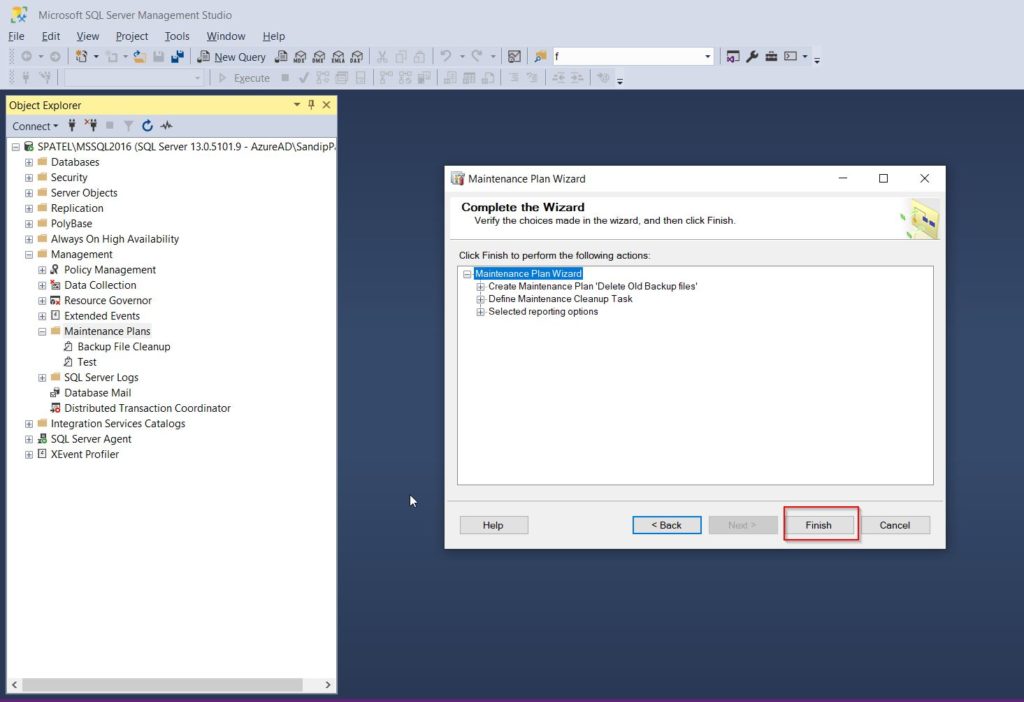Click Finish in Maintenance Plan Wizard
The width and height of the screenshot is (1024, 702).
(x=819, y=525)
